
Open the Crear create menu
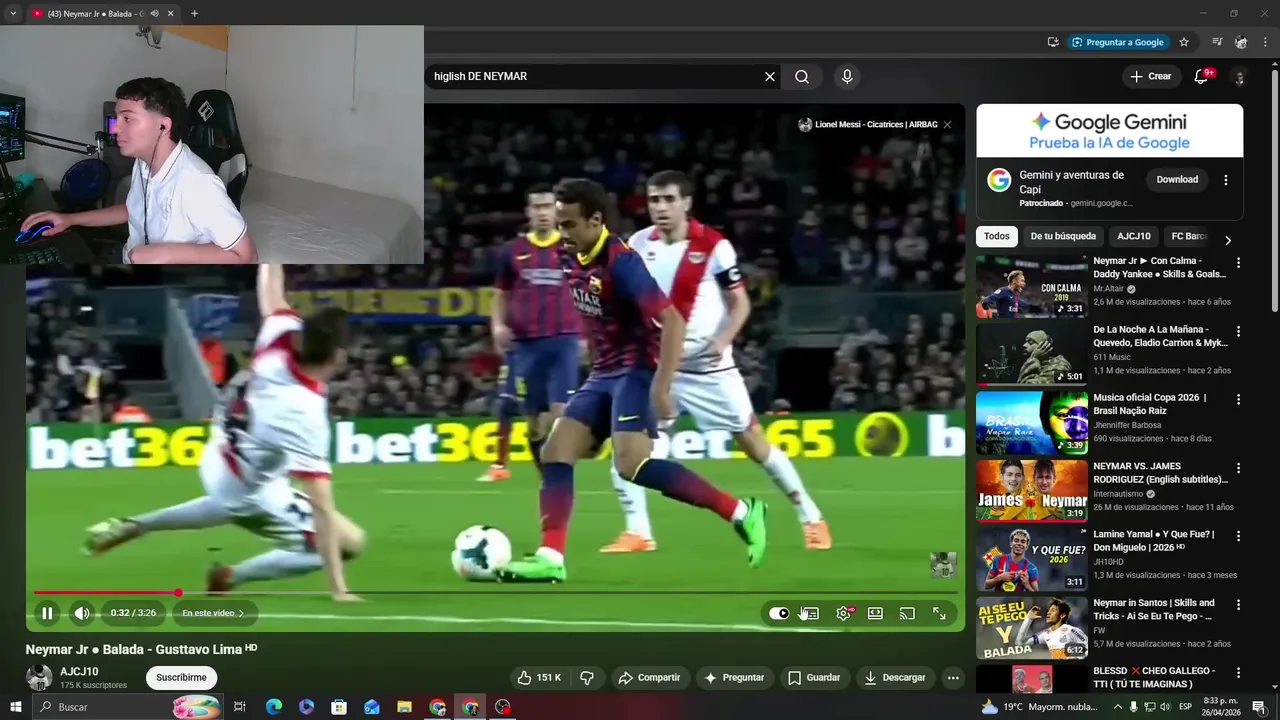pos(1150,76)
